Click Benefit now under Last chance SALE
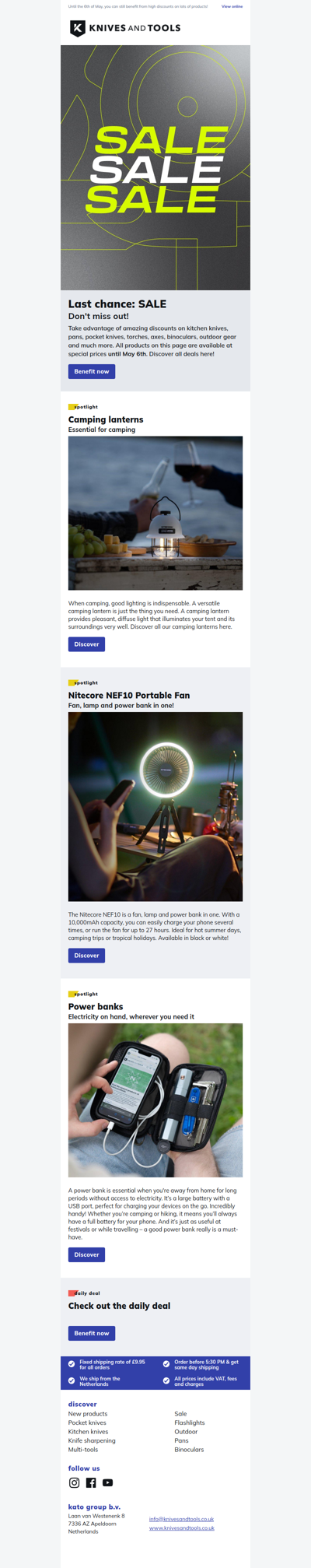The width and height of the screenshot is (311, 1568). coord(92,371)
